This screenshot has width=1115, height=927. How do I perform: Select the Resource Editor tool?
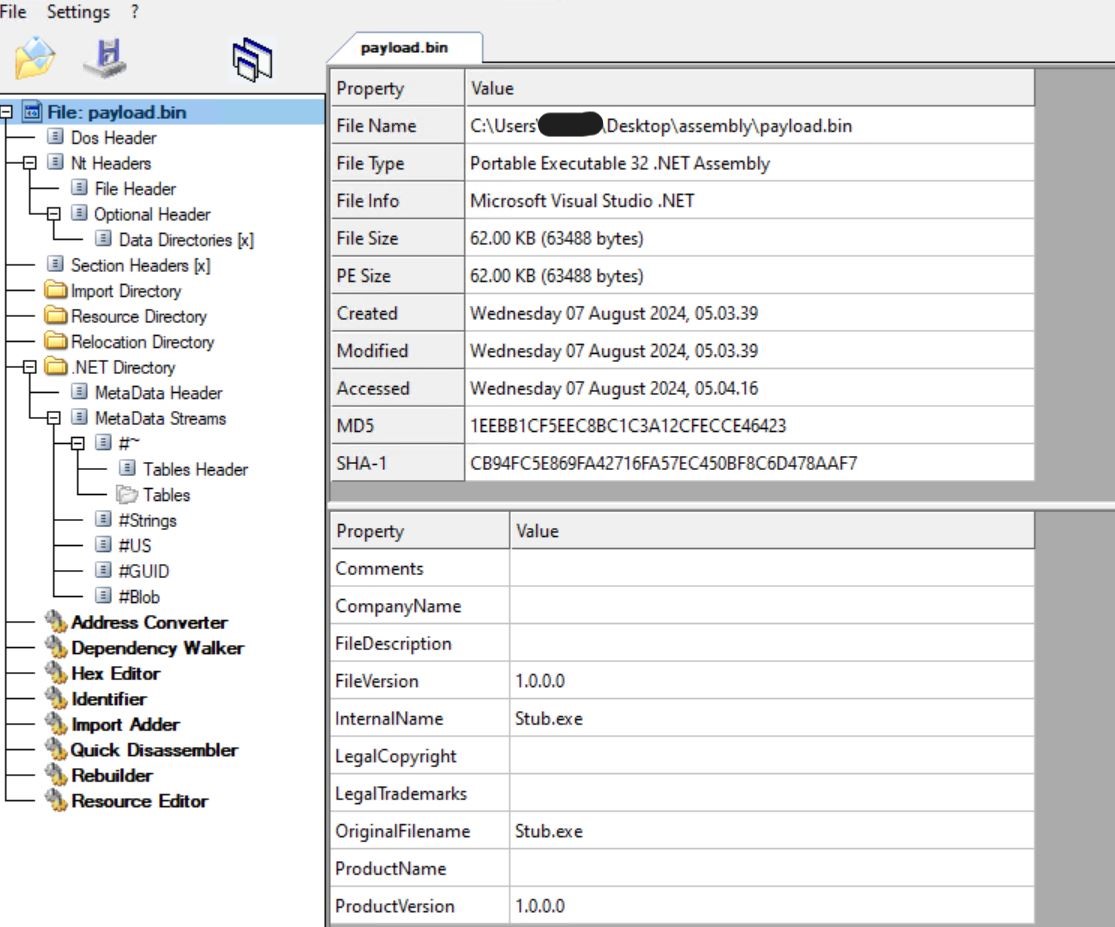(139, 801)
